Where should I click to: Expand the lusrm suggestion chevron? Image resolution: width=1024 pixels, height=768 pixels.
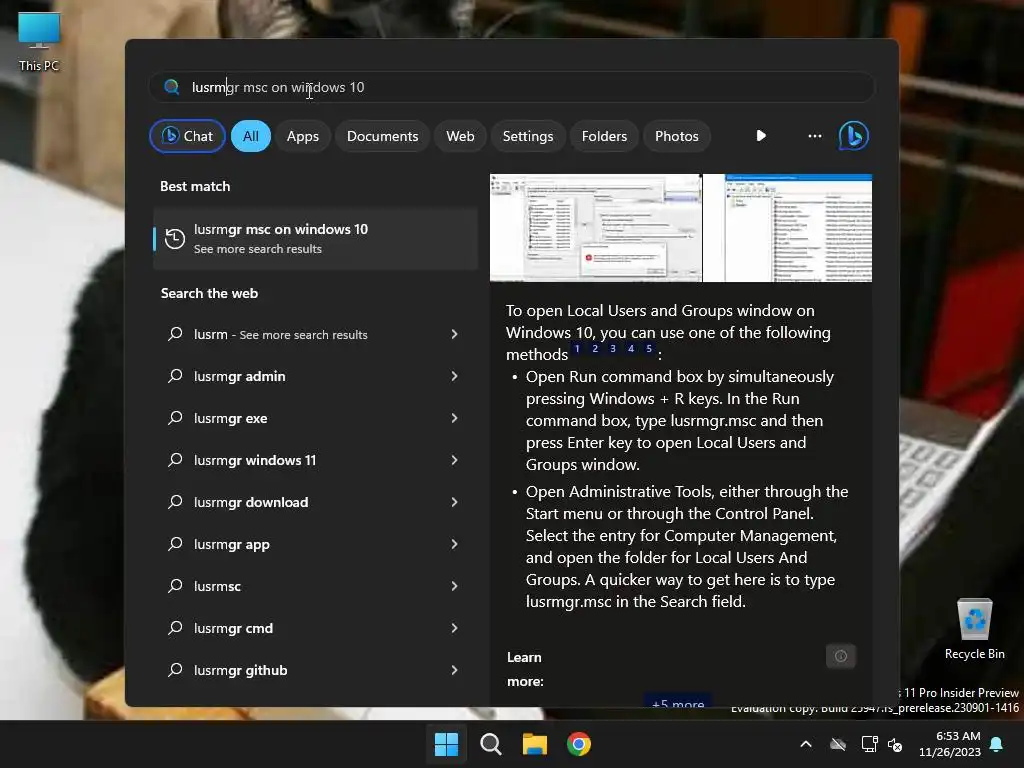[x=455, y=334]
